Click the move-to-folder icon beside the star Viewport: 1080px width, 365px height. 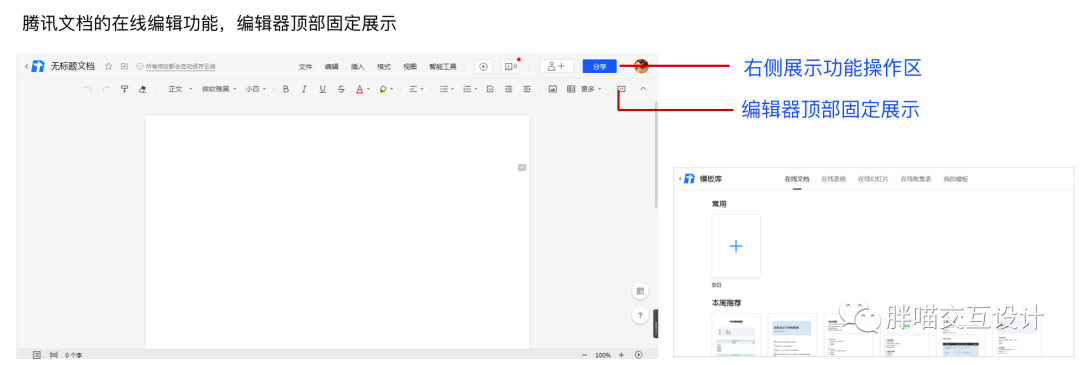pyautogui.click(x=124, y=66)
